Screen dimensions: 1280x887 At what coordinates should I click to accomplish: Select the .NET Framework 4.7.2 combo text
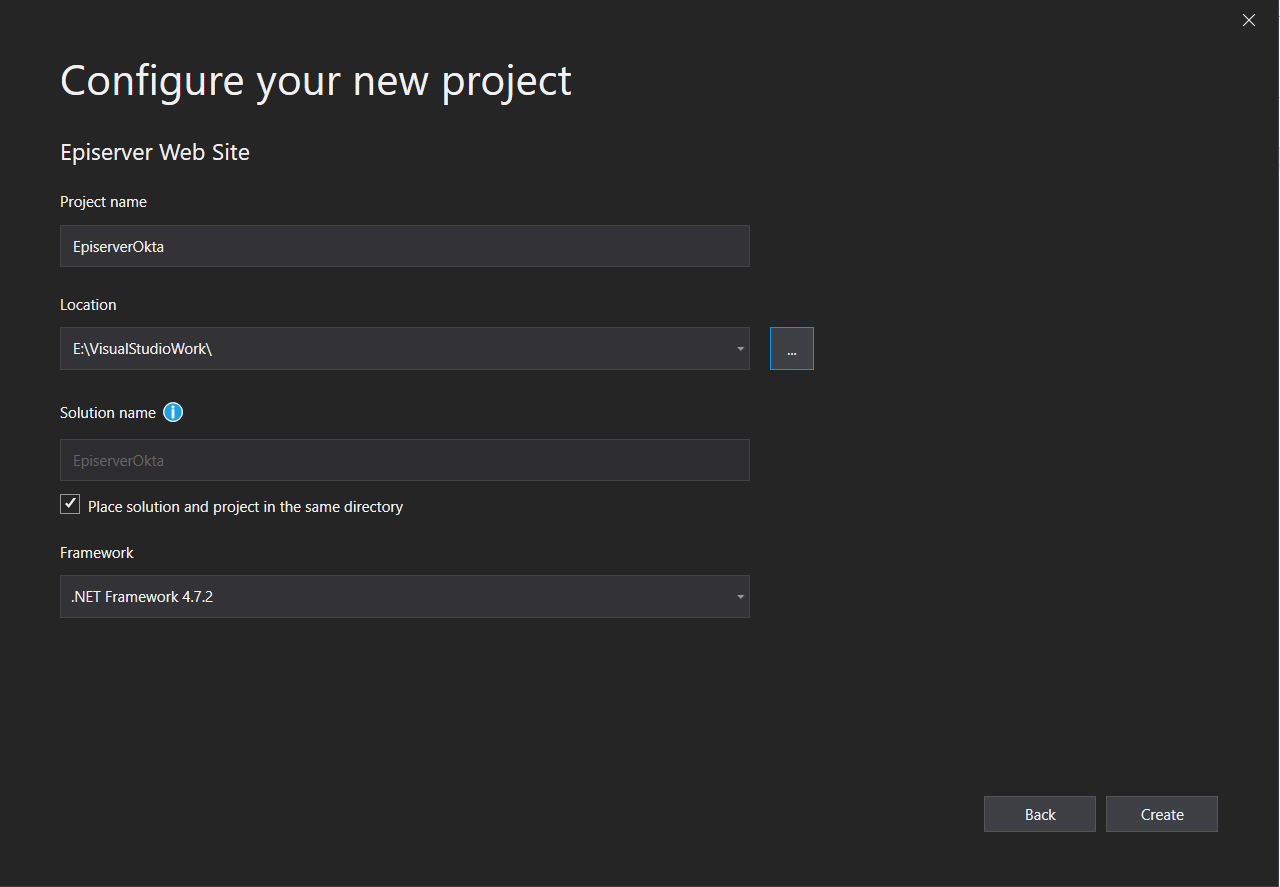click(142, 597)
